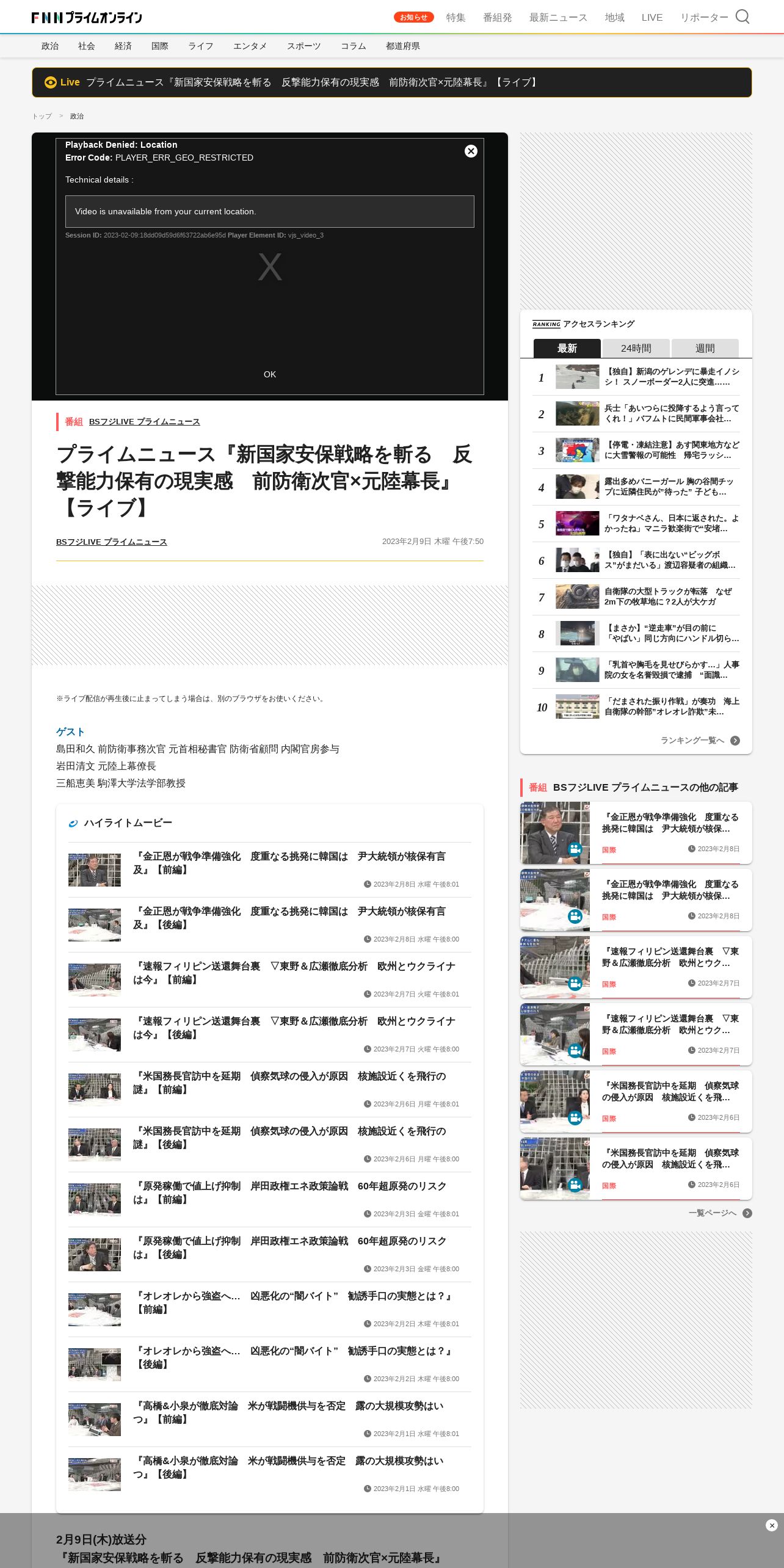The width and height of the screenshot is (784, 1568).
Task: Click the video camera icon on first related article
Action: click(575, 849)
